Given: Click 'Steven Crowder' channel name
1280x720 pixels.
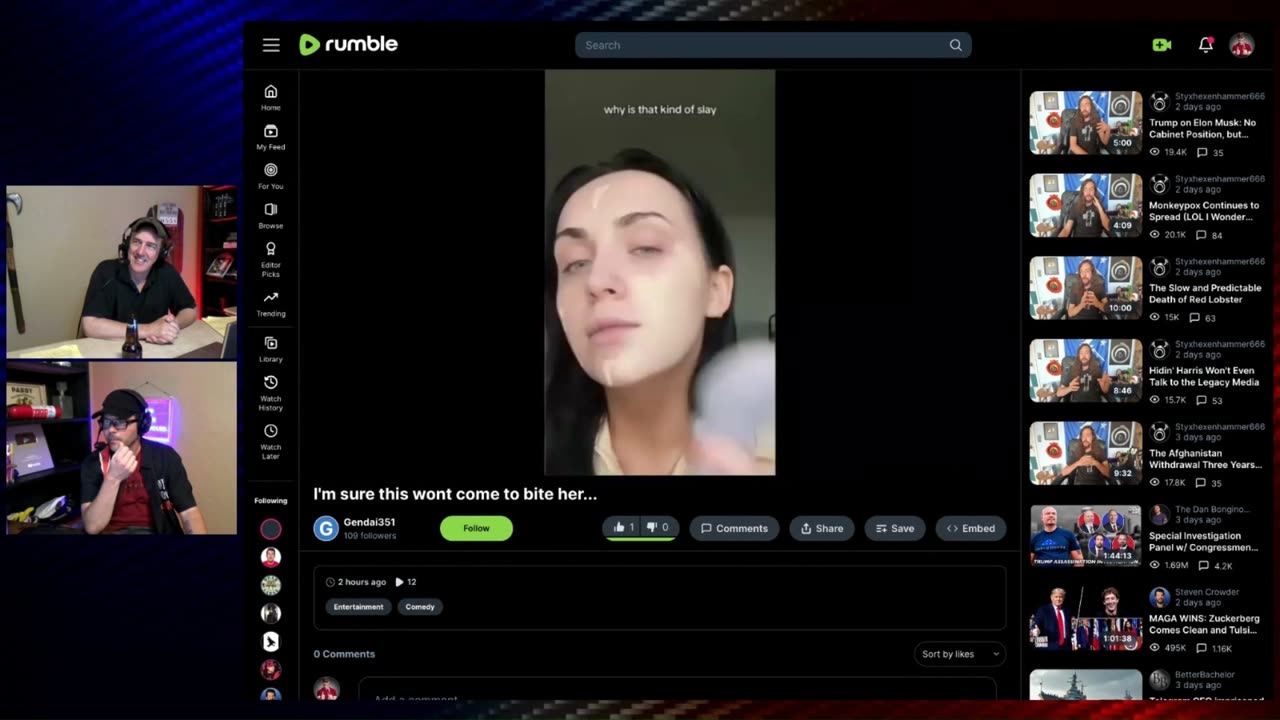Looking at the screenshot, I should pos(1207,592).
